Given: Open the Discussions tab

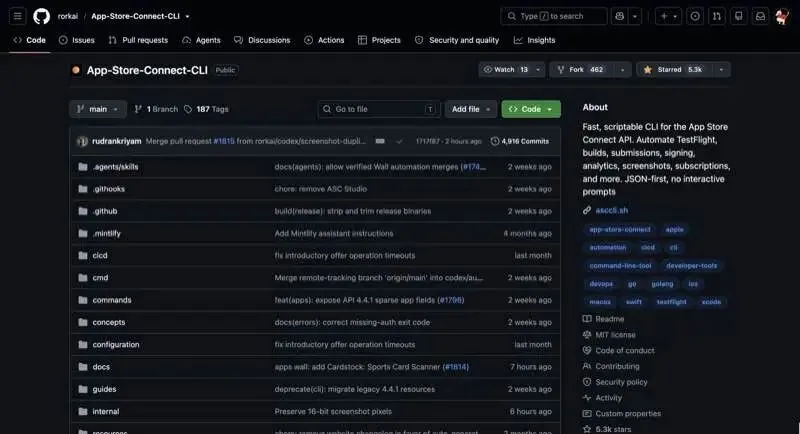Looking at the screenshot, I should (x=262, y=40).
